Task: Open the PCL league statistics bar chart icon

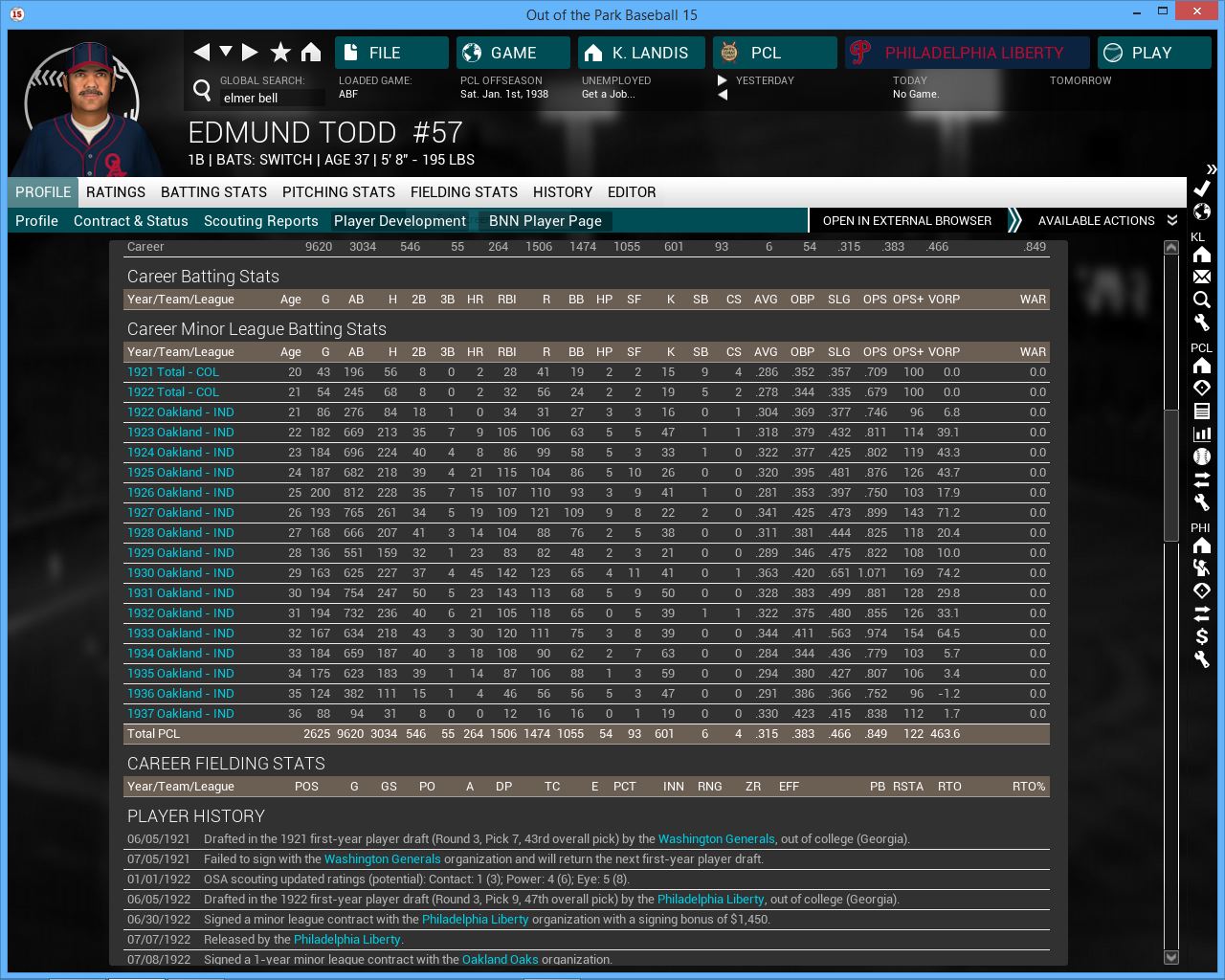Action: tap(1202, 434)
